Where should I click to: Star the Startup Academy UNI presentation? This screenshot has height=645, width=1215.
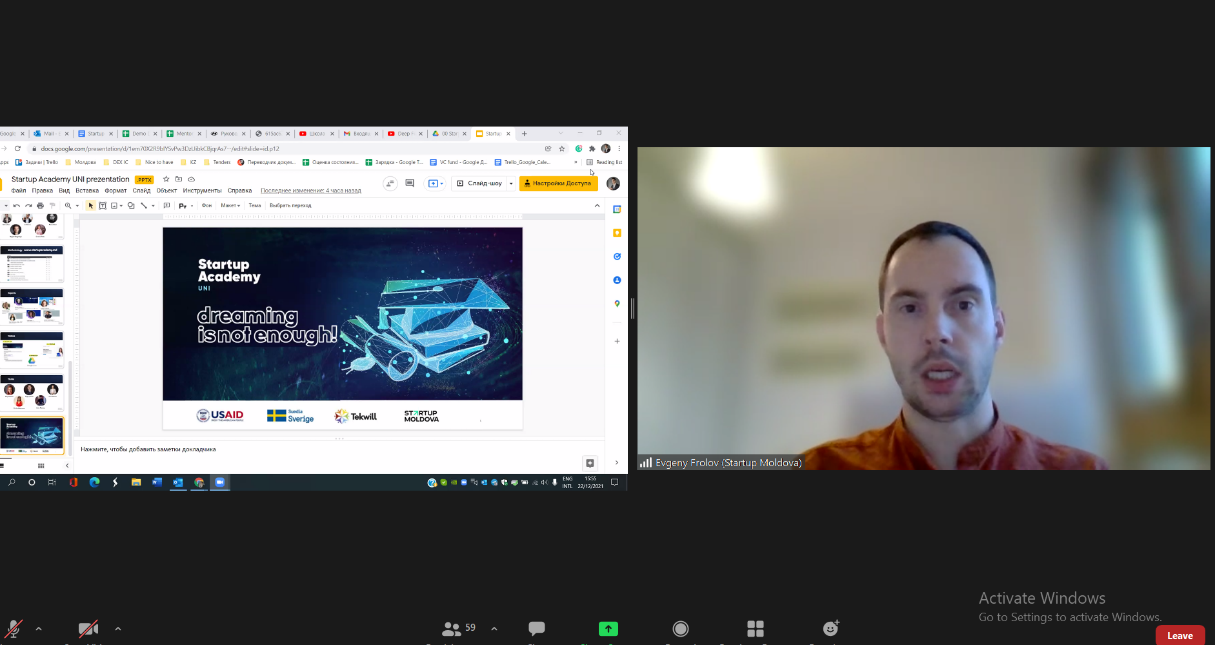click(166, 179)
